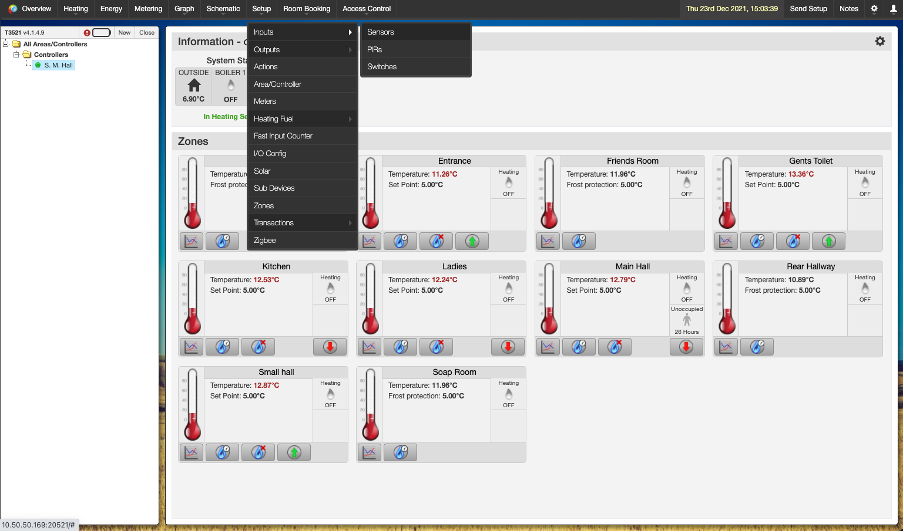Click the Ladies zone heating flame indicator
The height and width of the screenshot is (532, 904).
[x=508, y=288]
